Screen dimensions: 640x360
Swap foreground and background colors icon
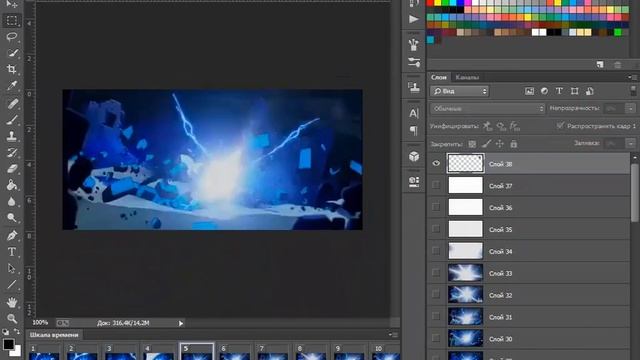[x=17, y=331]
